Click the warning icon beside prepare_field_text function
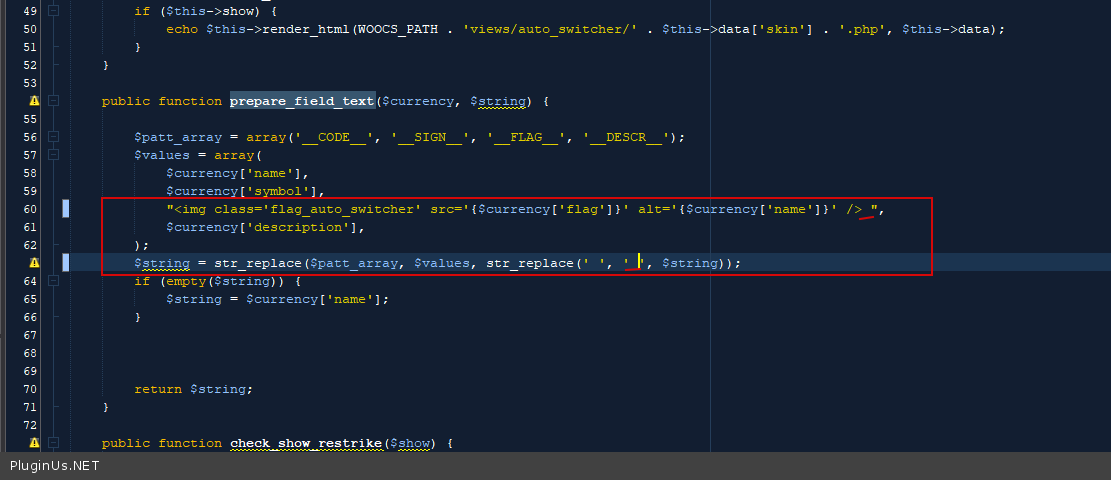1111x480 pixels. 35,101
